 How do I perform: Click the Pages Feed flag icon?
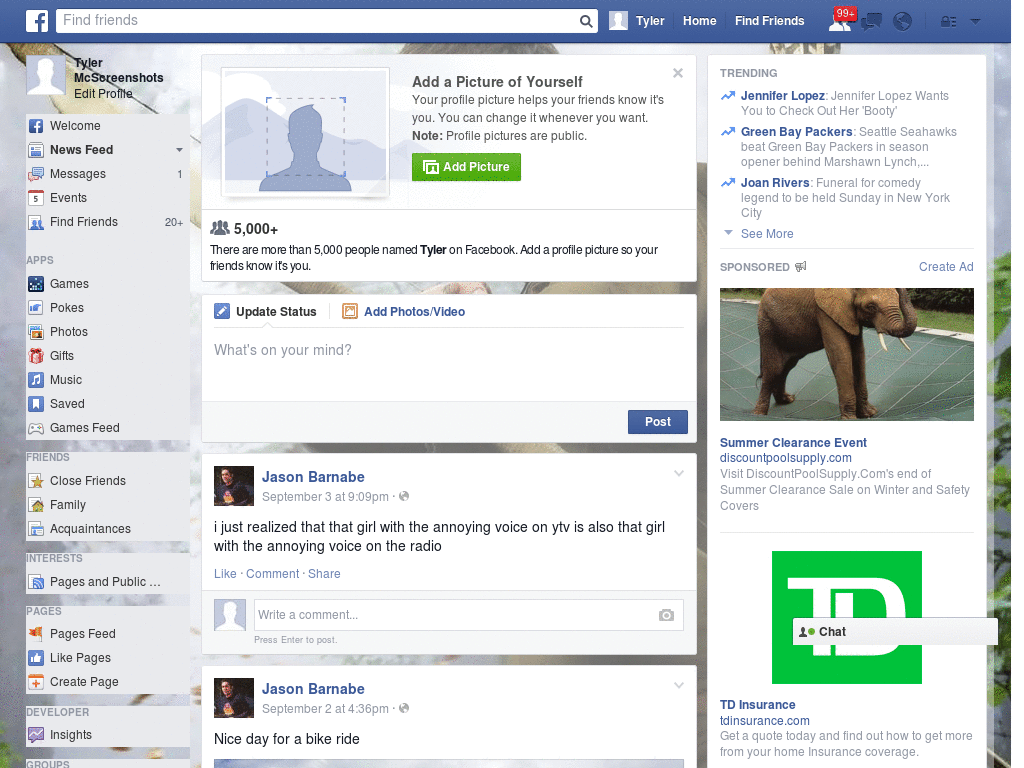point(36,633)
